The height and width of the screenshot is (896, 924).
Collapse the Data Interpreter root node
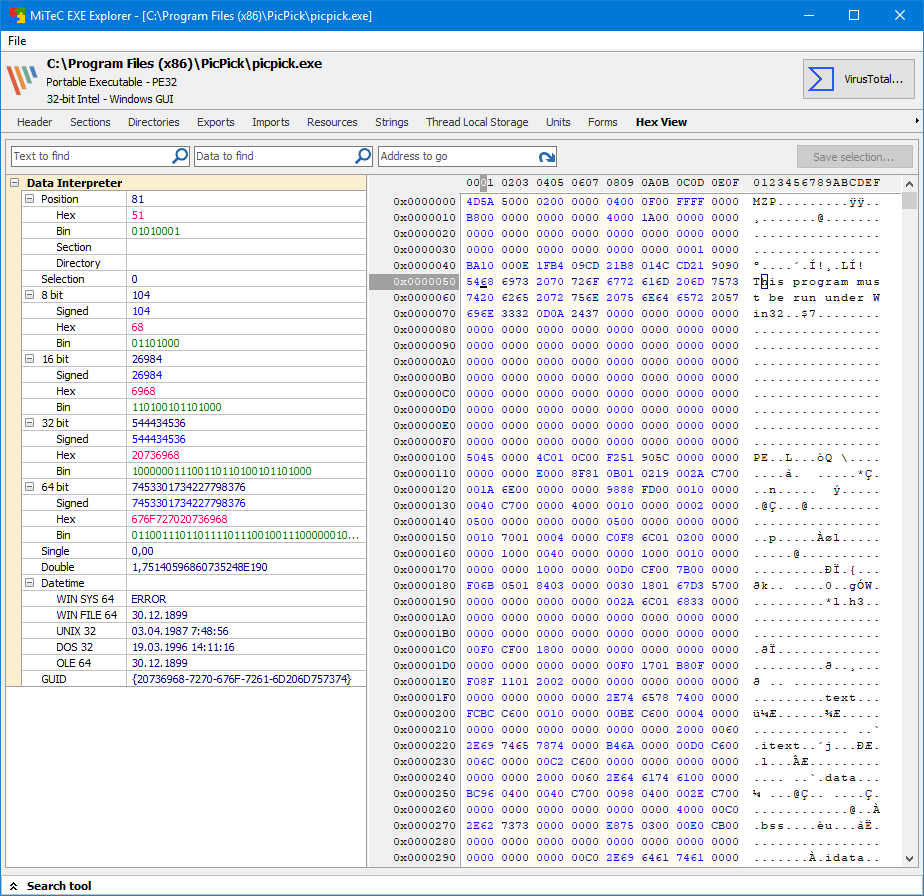(x=14, y=183)
